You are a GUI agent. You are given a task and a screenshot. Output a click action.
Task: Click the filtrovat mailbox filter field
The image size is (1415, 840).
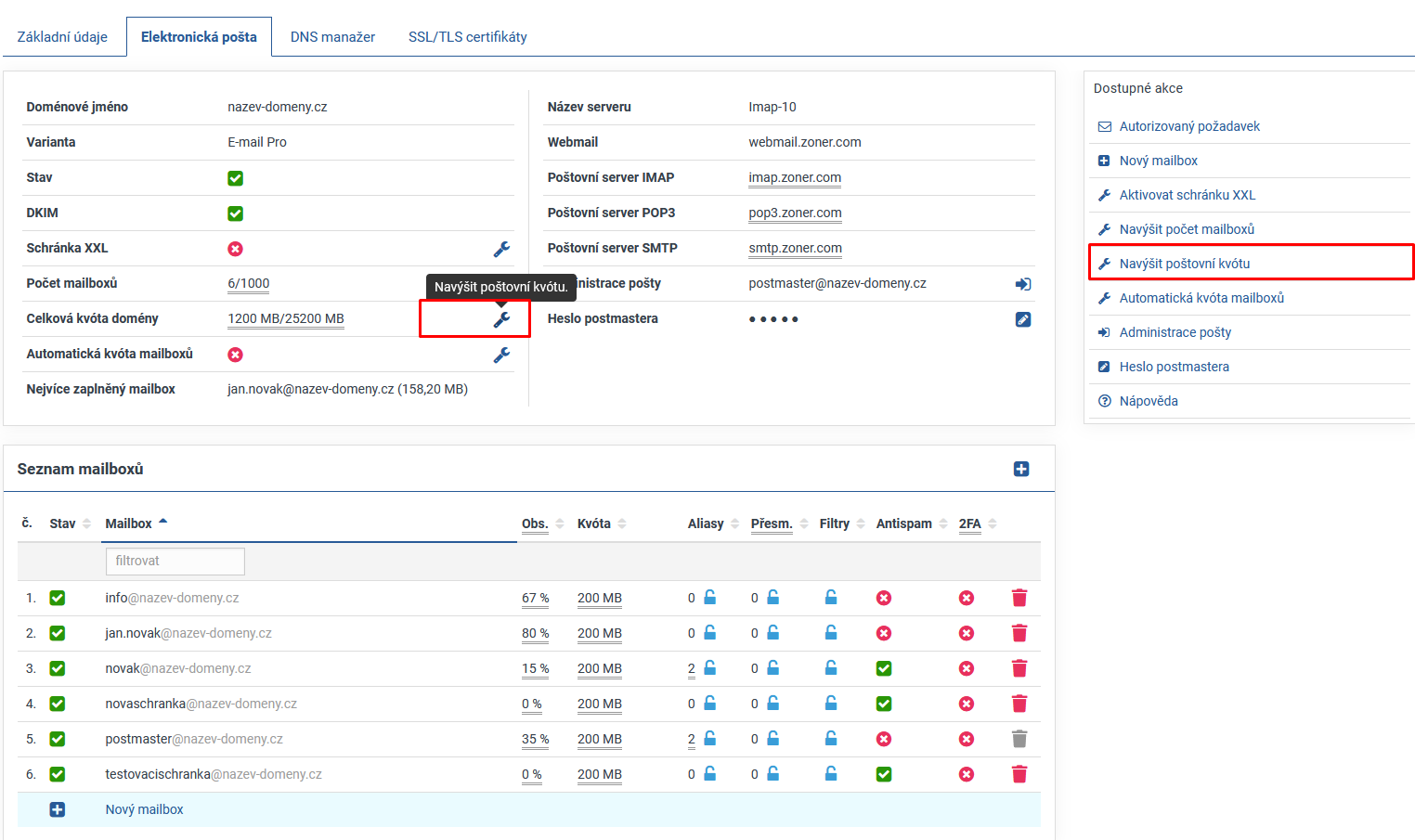(175, 561)
